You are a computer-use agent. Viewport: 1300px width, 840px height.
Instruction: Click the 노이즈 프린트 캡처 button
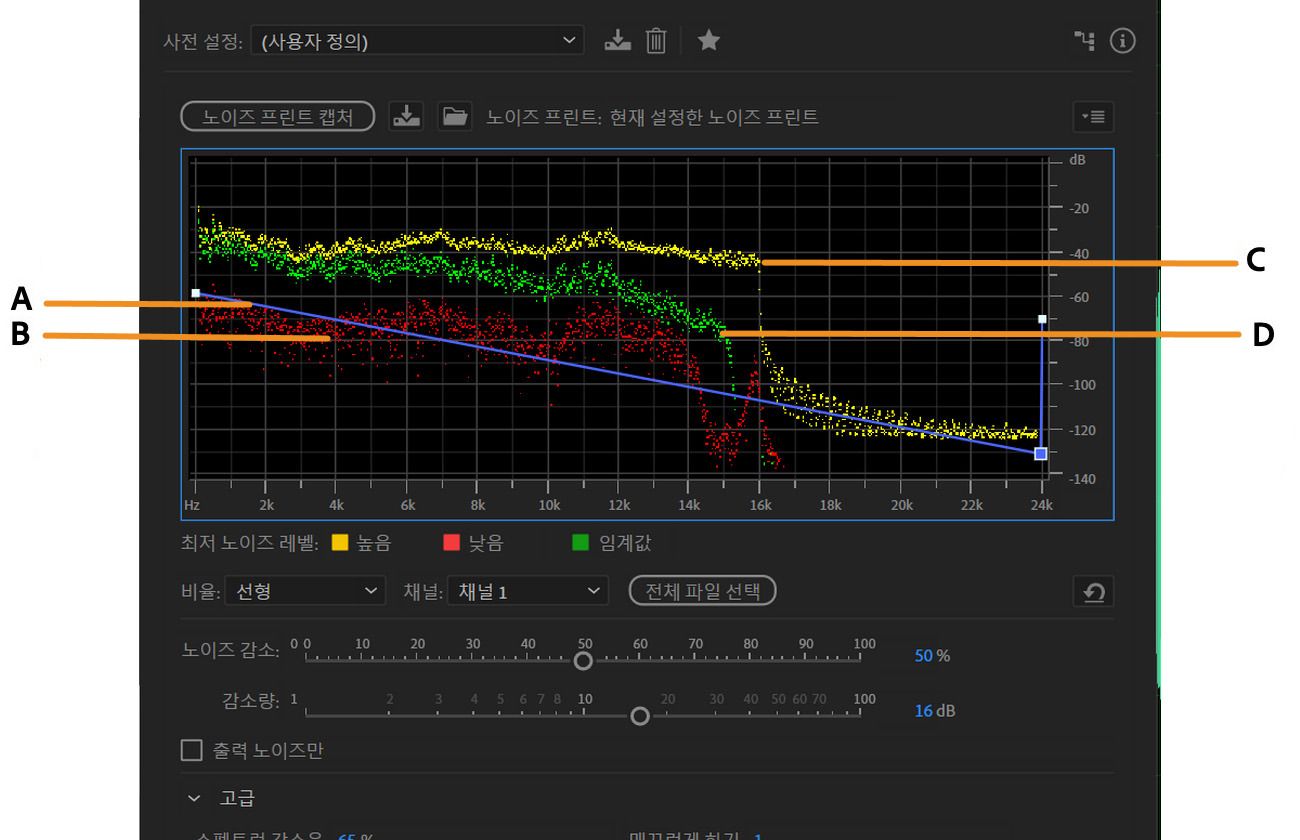277,116
